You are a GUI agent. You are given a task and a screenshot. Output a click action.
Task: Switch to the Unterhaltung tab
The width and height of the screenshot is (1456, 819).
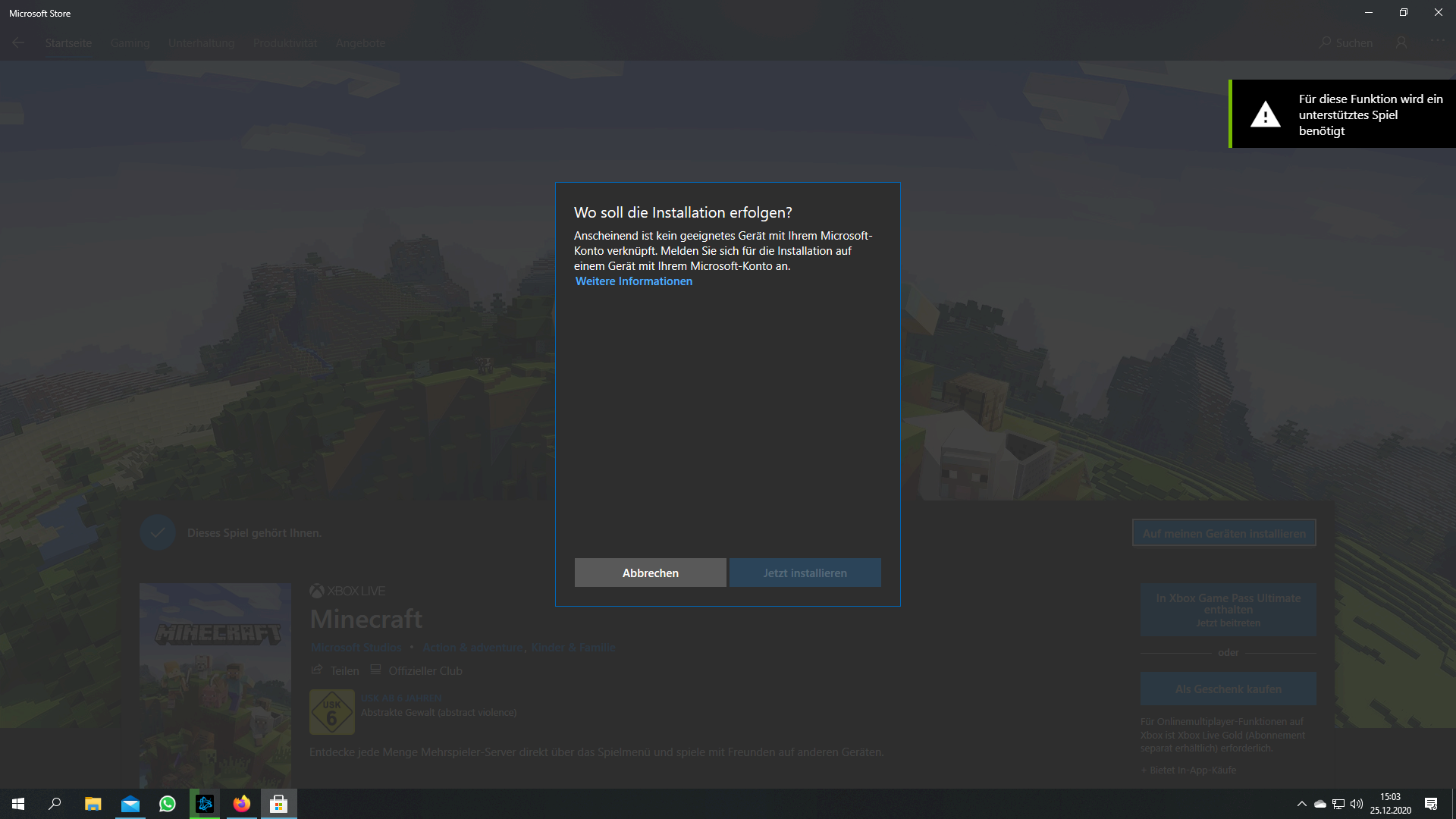click(201, 43)
